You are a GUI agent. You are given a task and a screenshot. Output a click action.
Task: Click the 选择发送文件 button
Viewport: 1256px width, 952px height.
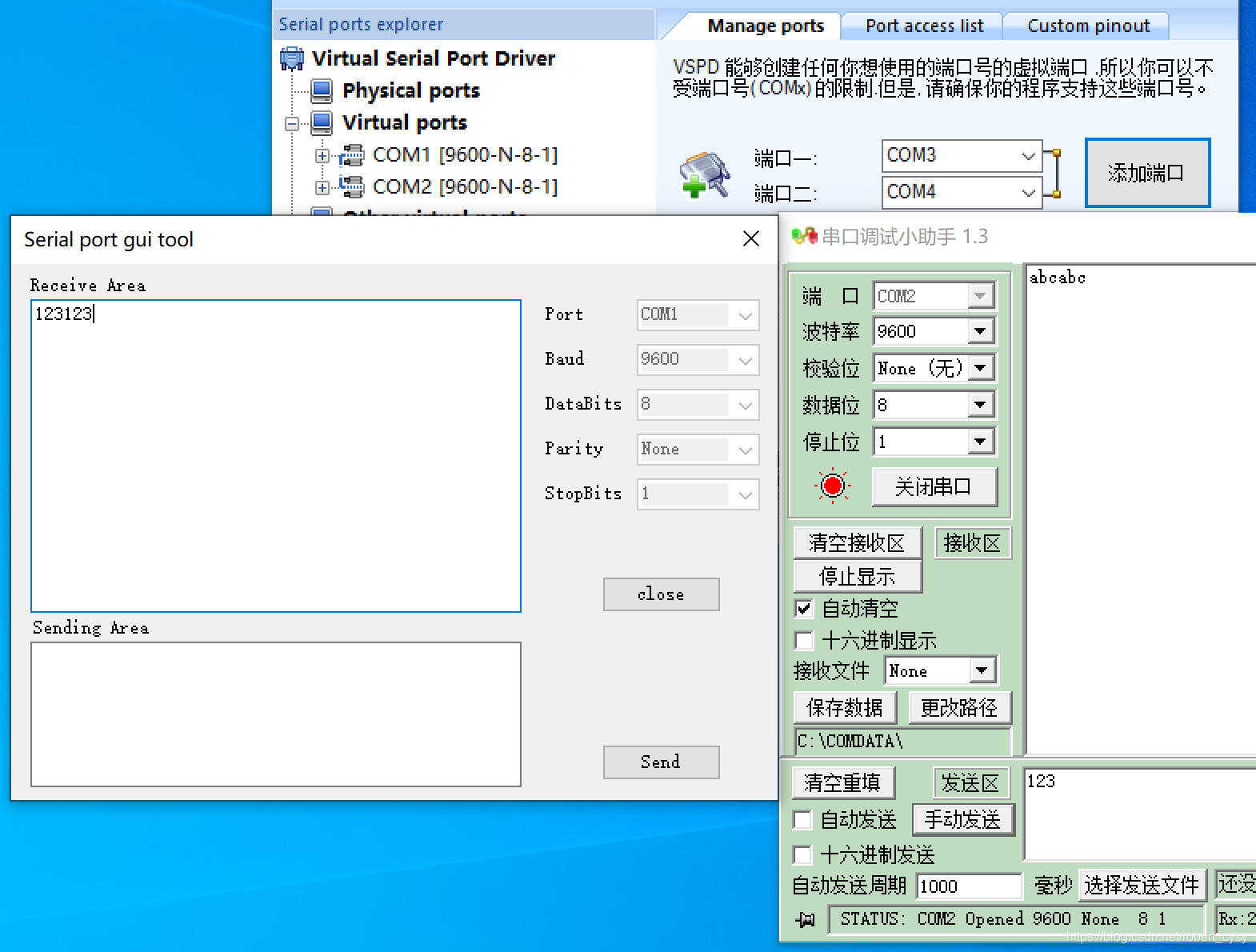[x=1142, y=885]
